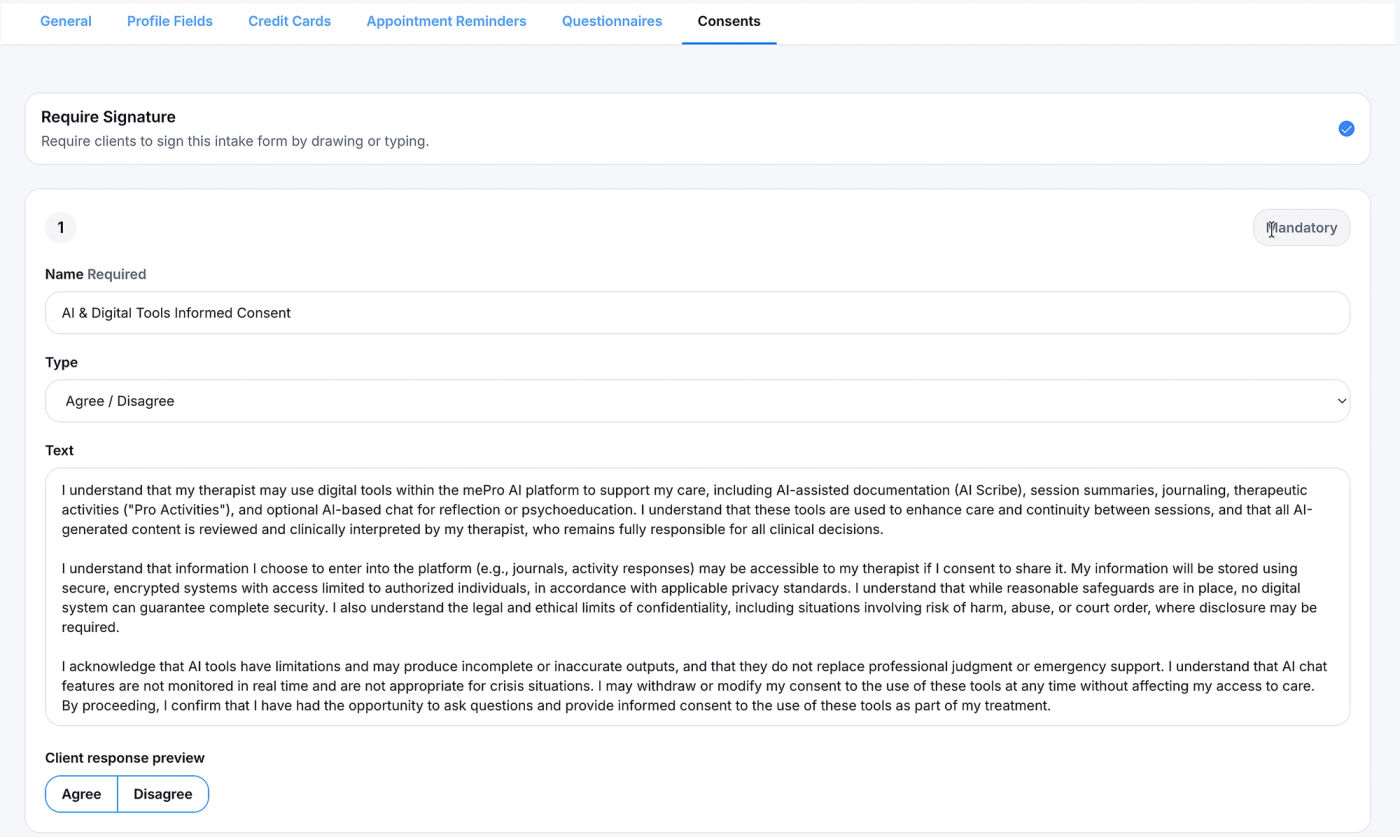This screenshot has width=1400, height=837.
Task: Toggle the Require Signature checkmark
Action: (x=1346, y=129)
